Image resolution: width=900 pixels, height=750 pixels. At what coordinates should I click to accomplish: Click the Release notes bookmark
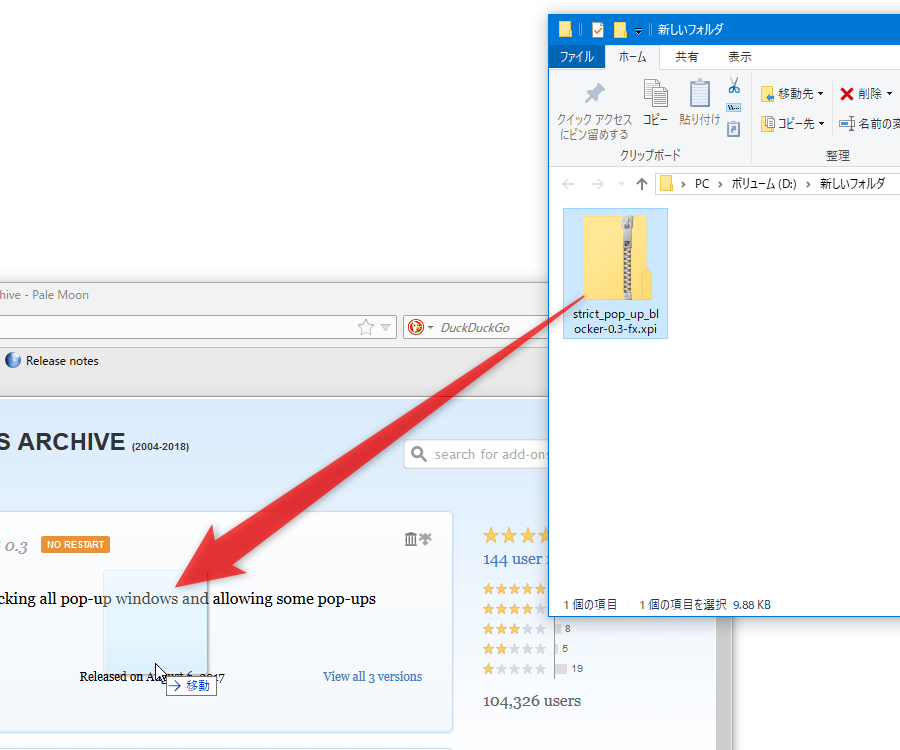point(61,361)
